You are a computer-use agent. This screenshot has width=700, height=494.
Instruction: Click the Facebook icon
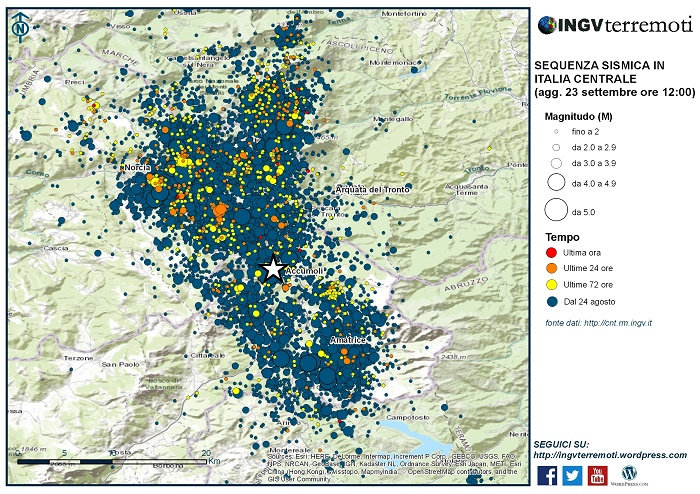click(547, 475)
